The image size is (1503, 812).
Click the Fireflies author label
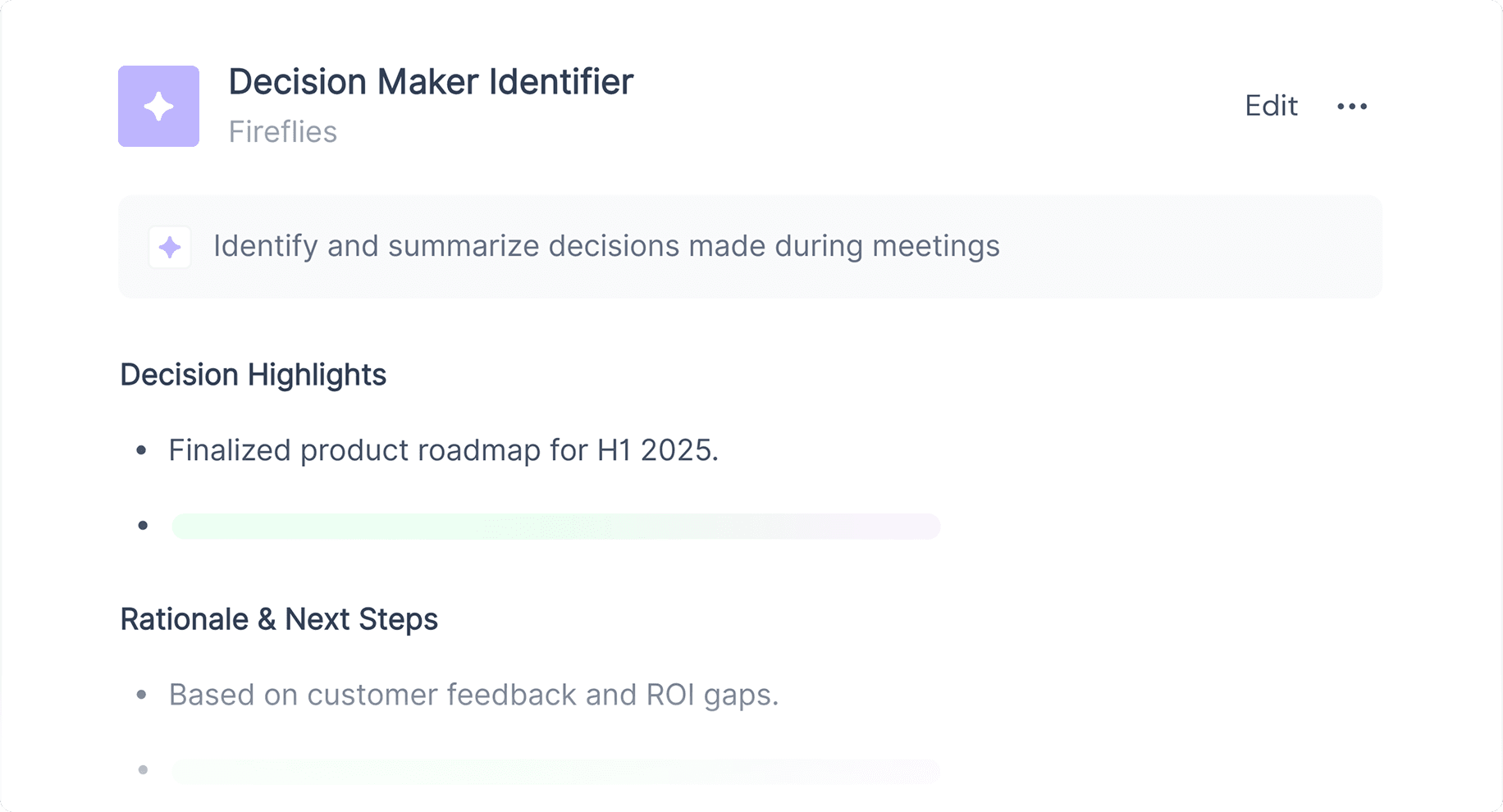[283, 132]
